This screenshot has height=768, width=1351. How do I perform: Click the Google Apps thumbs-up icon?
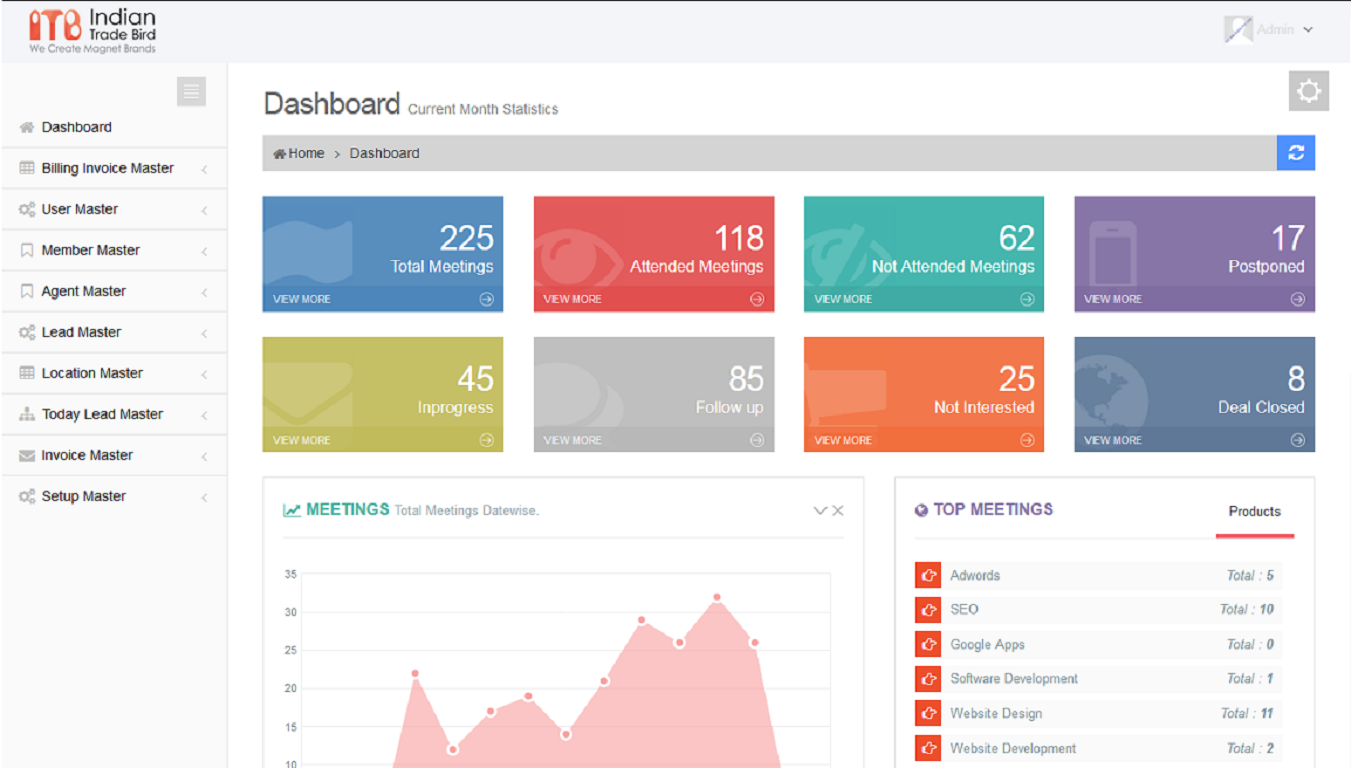click(928, 644)
